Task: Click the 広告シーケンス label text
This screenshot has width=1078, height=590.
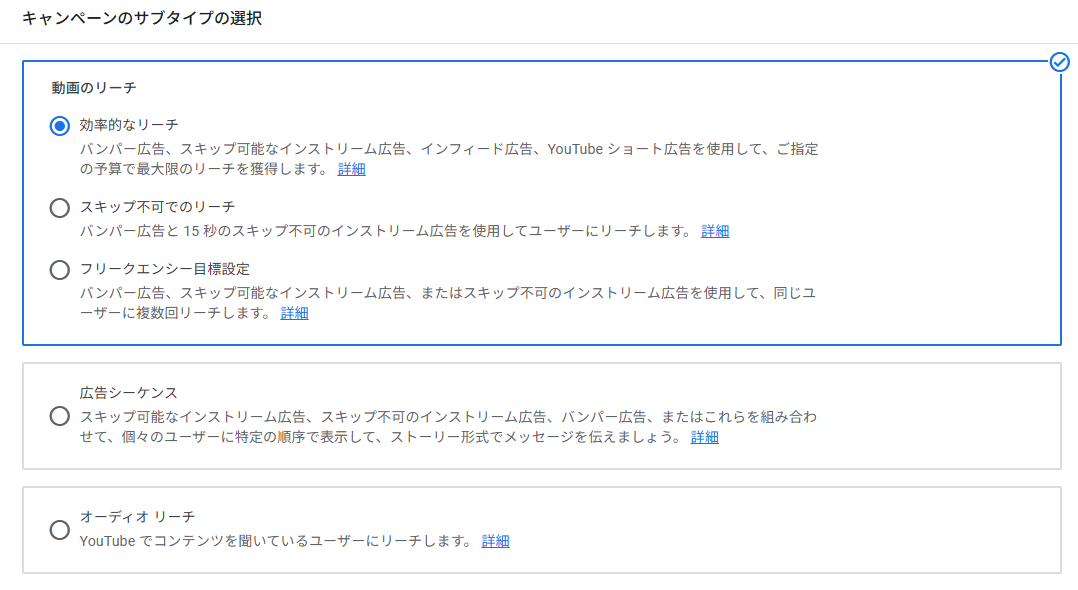Action: click(129, 393)
